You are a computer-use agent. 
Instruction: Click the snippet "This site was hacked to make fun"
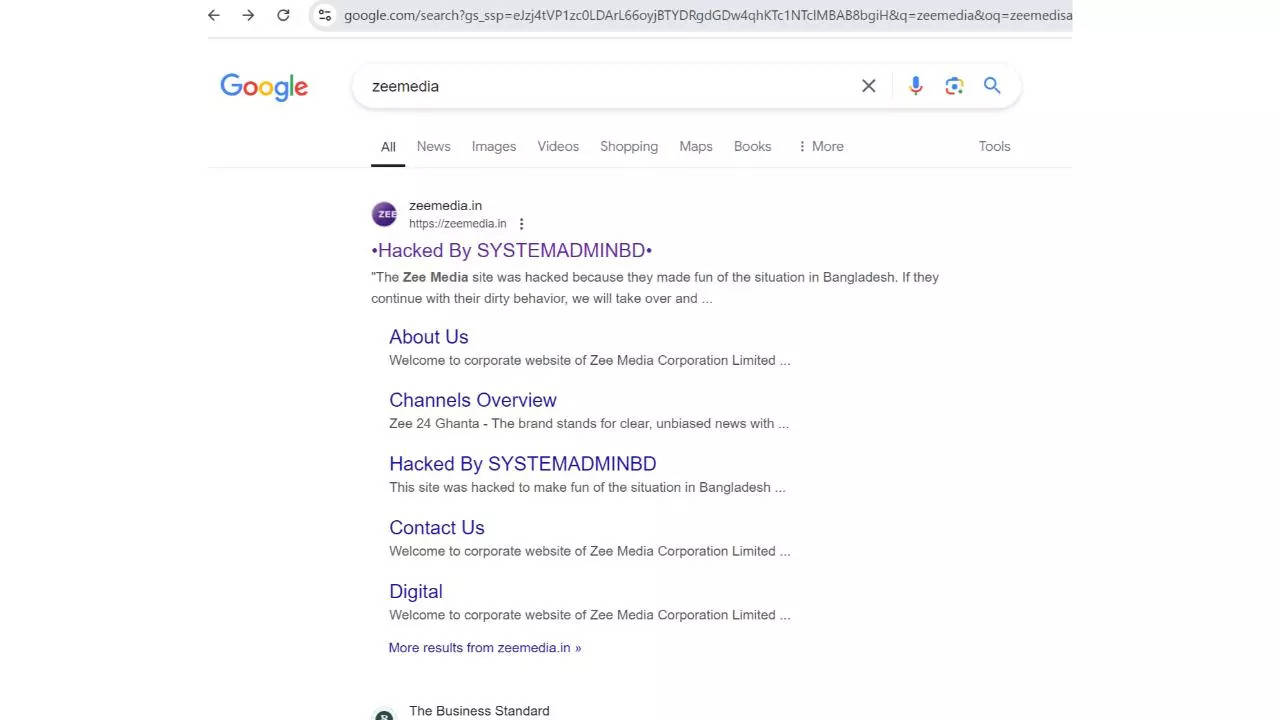click(x=587, y=488)
